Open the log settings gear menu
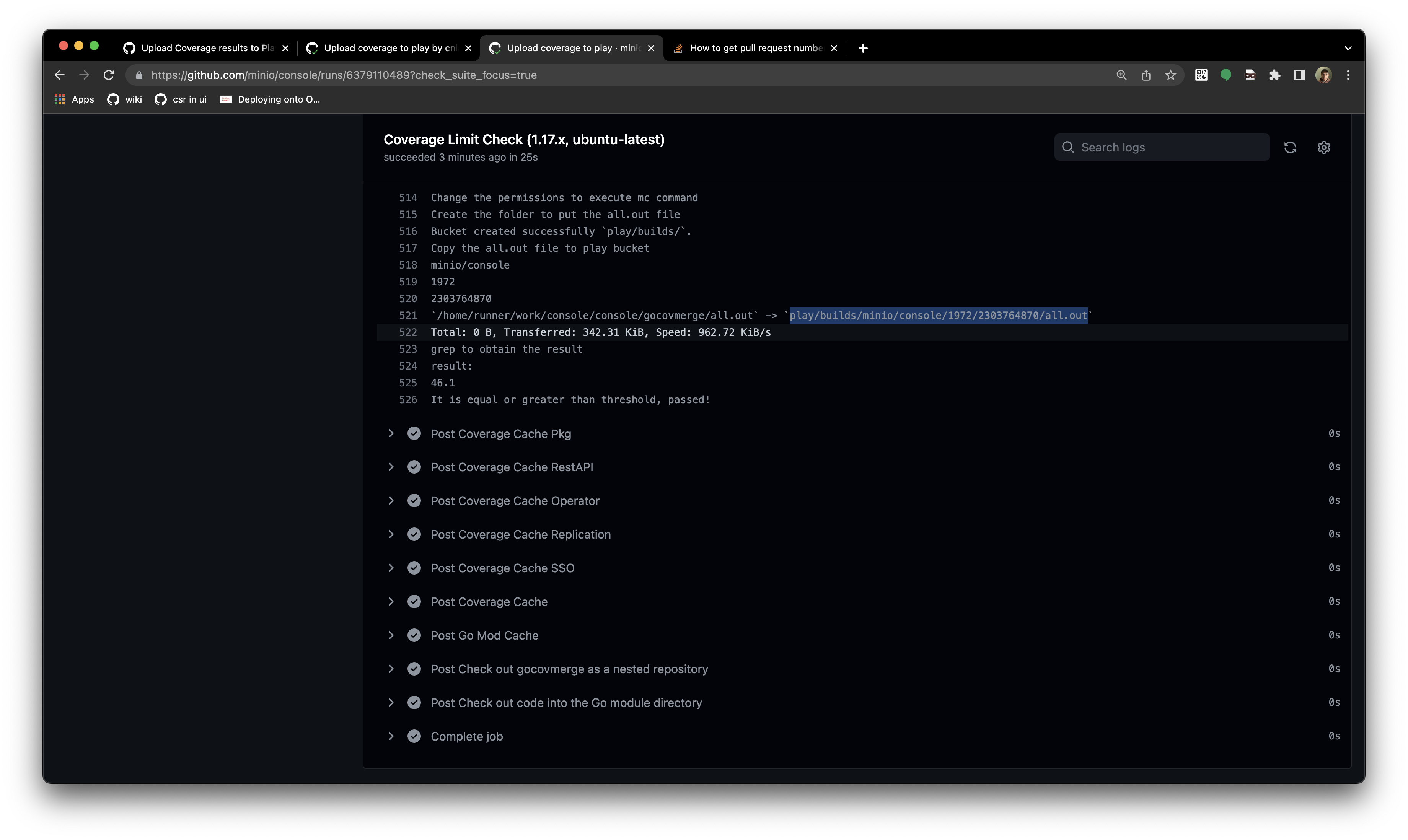 pos(1323,147)
